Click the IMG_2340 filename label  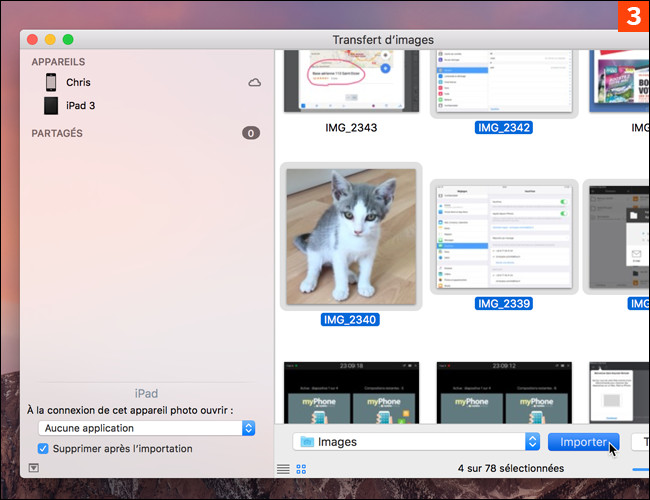[x=351, y=320]
